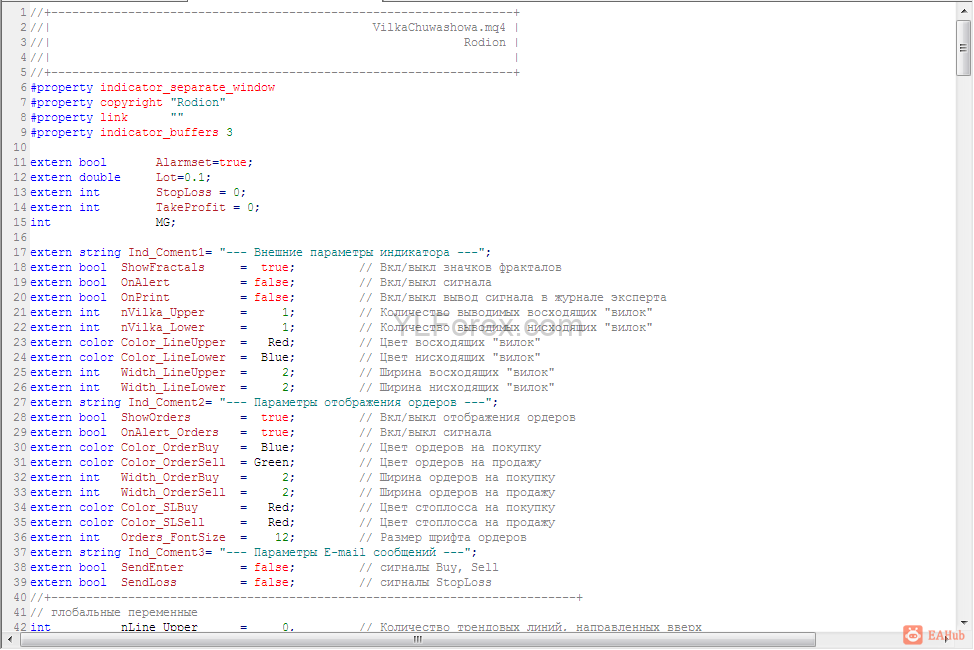Click Width_LineUpper on line 25
Image resolution: width=974 pixels, height=650 pixels.
coord(173,372)
